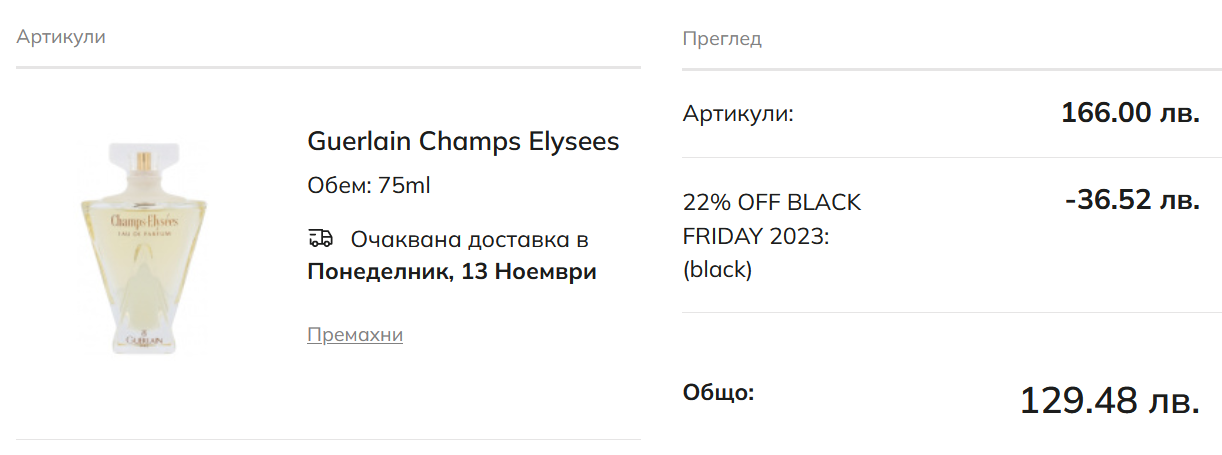Viewport: 1222px width, 455px height.
Task: Click the Очаквана доставка в text
Action: 469,240
